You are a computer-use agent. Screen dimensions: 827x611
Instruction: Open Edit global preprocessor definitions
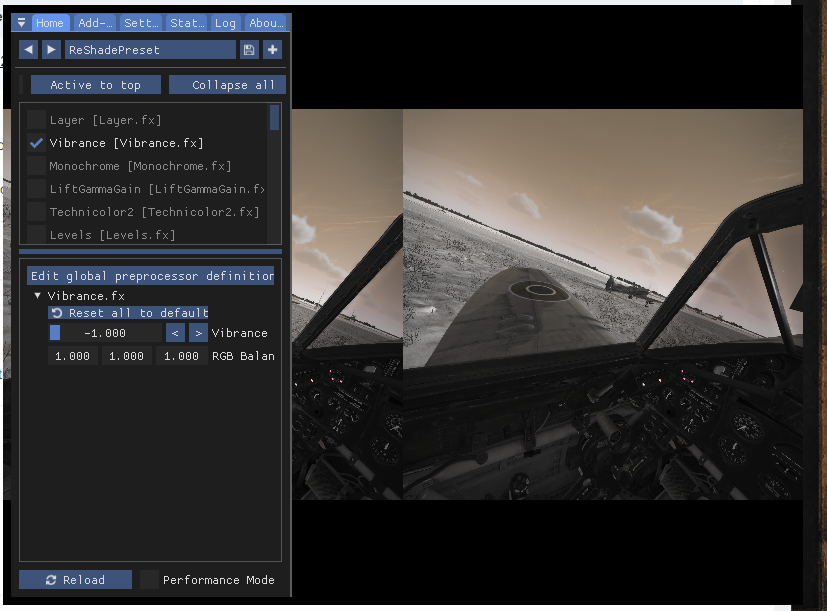point(150,276)
